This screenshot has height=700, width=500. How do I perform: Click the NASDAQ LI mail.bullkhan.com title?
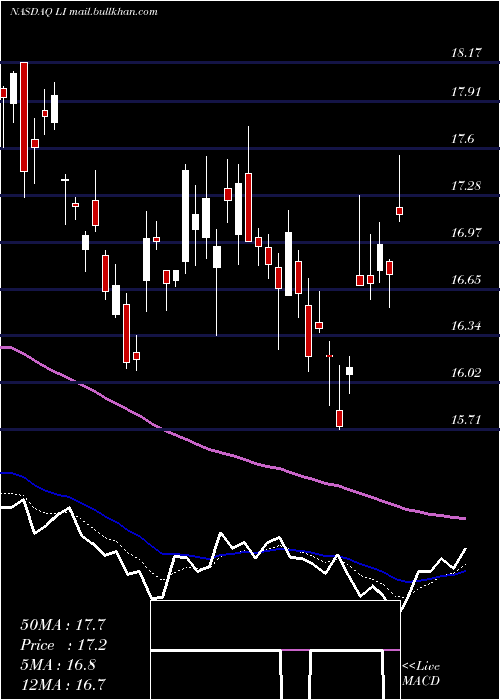(x=83, y=12)
